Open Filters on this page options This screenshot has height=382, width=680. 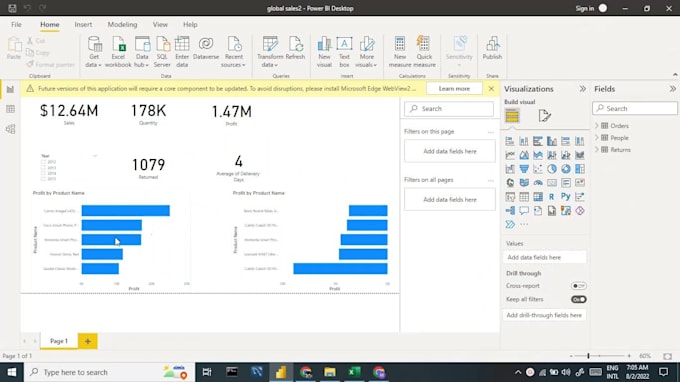tap(490, 132)
